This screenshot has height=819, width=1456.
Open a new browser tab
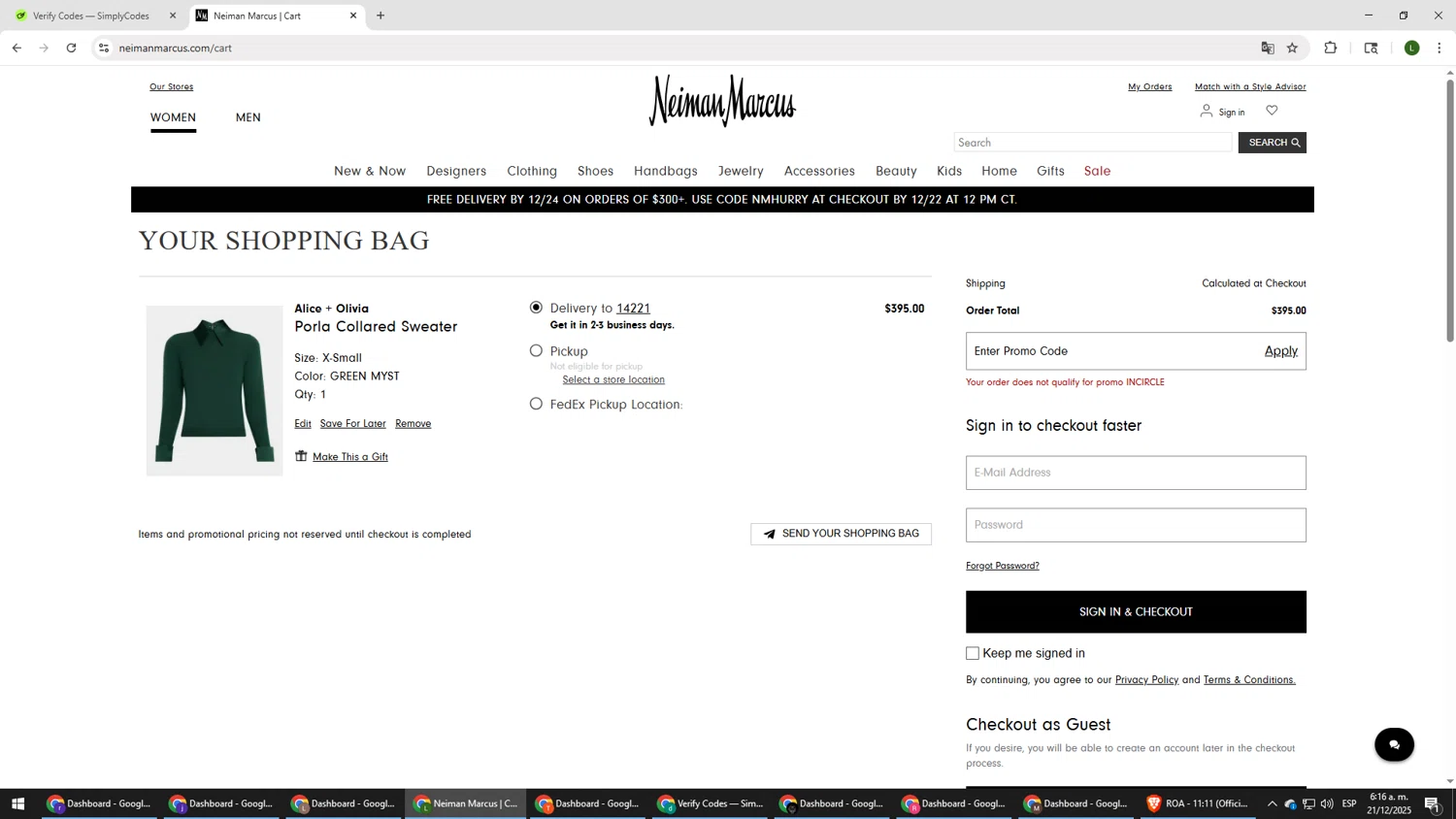click(x=381, y=16)
